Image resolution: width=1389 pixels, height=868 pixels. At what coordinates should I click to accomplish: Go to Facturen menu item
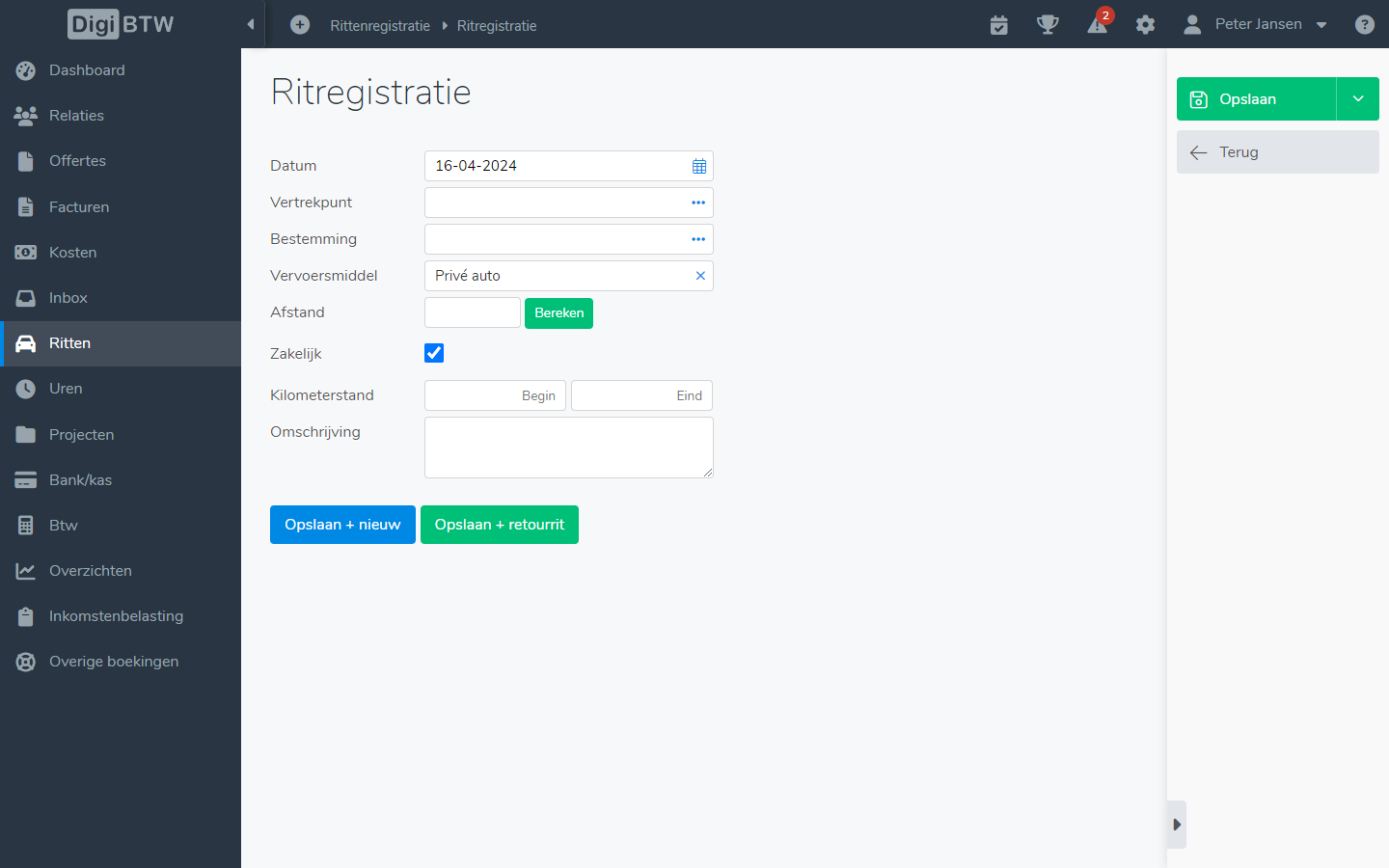point(121,206)
